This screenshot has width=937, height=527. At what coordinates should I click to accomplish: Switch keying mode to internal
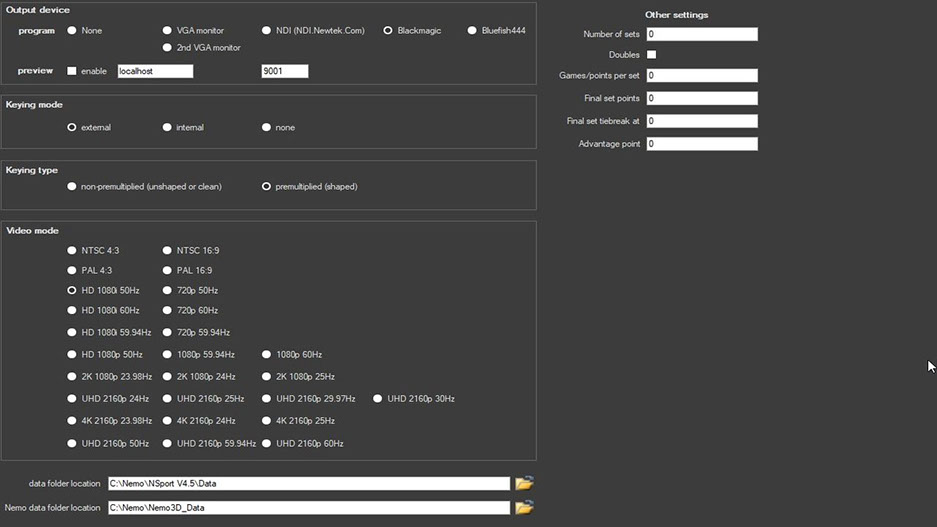(167, 128)
